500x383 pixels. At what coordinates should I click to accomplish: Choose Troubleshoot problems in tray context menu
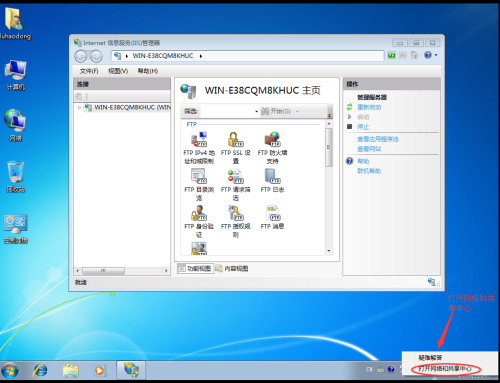point(430,358)
